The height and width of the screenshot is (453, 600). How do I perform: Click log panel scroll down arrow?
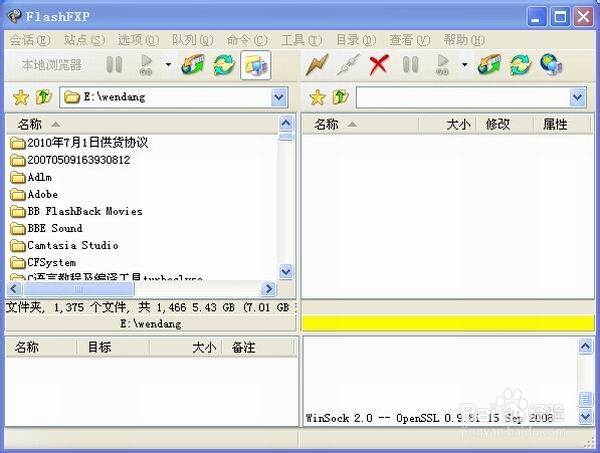[585, 416]
